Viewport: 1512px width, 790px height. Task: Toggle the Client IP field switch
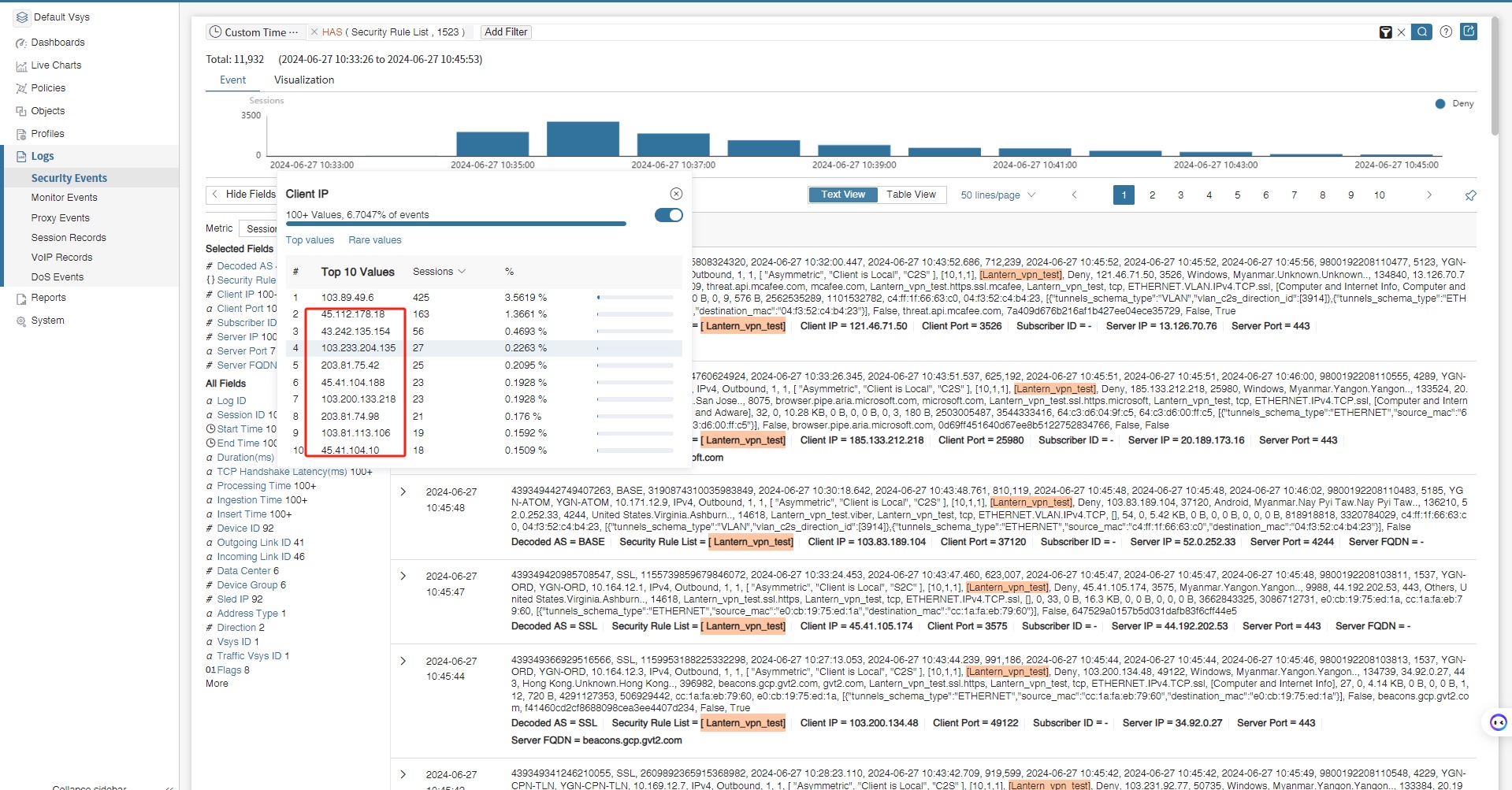[x=669, y=215]
